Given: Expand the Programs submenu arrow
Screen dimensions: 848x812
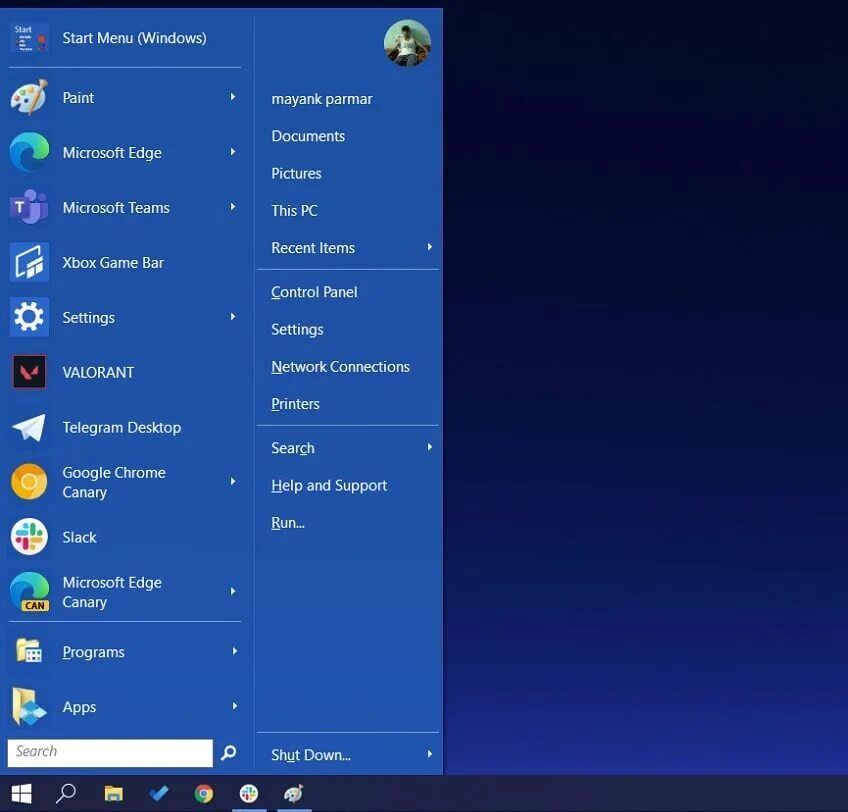Looking at the screenshot, I should click(235, 651).
